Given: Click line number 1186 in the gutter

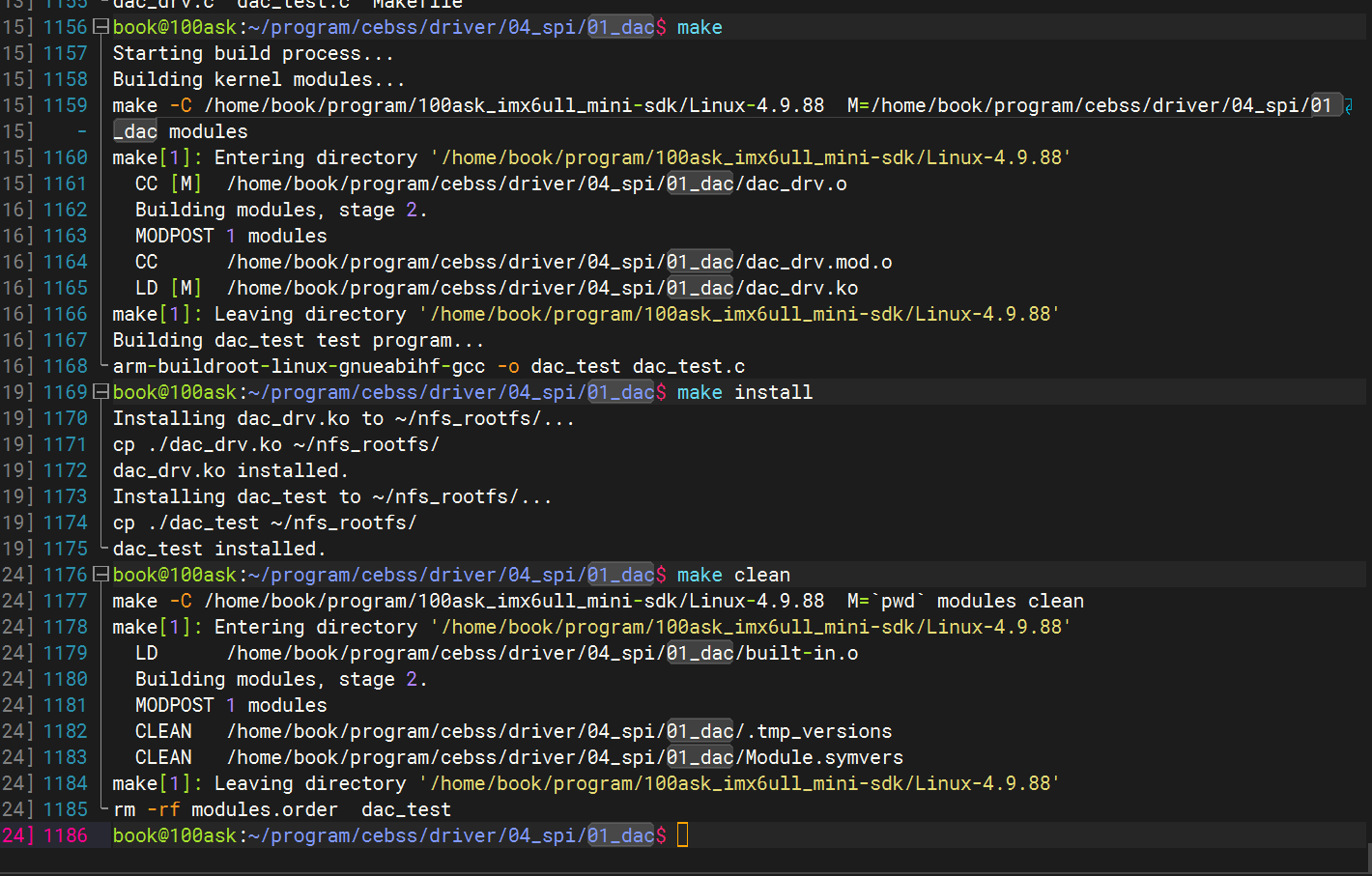Looking at the screenshot, I should pos(65,835).
